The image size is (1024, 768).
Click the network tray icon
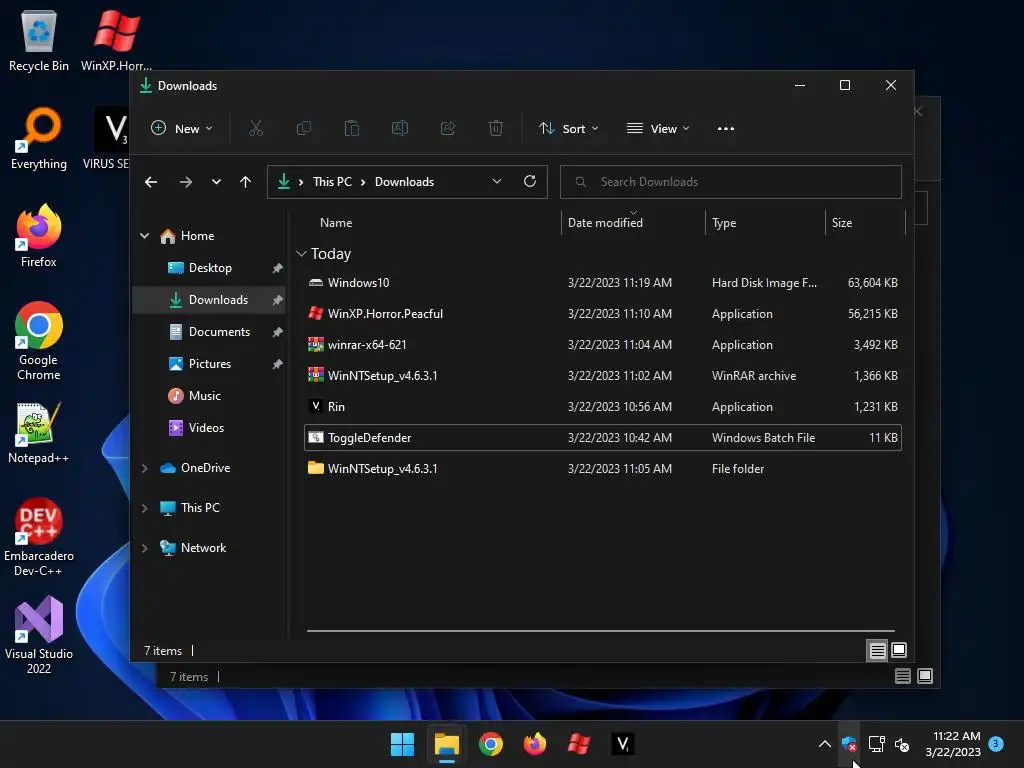pyautogui.click(x=876, y=744)
